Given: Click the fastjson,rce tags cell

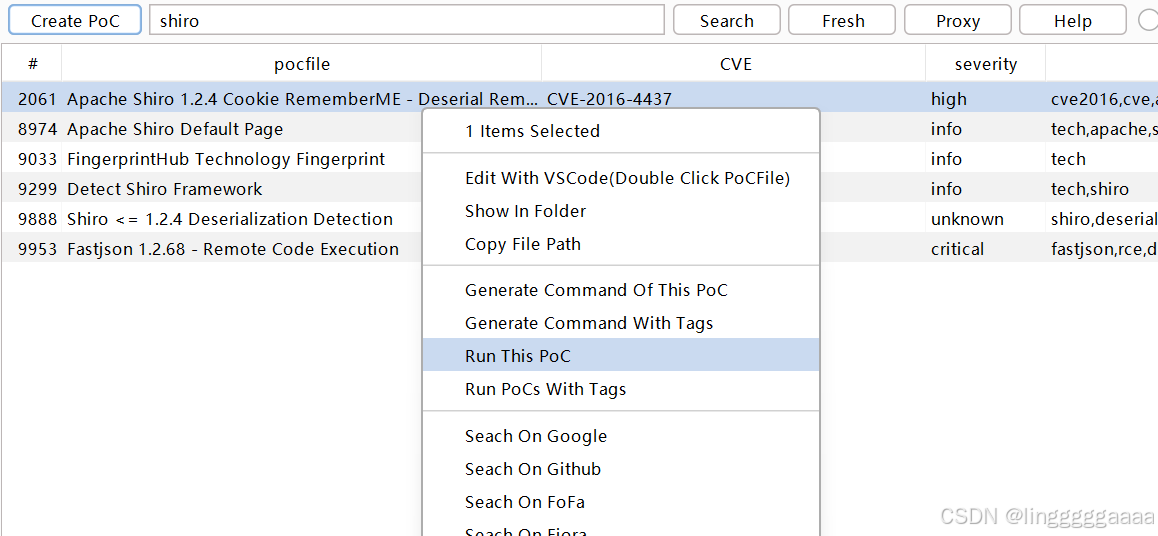Looking at the screenshot, I should [x=1102, y=249].
